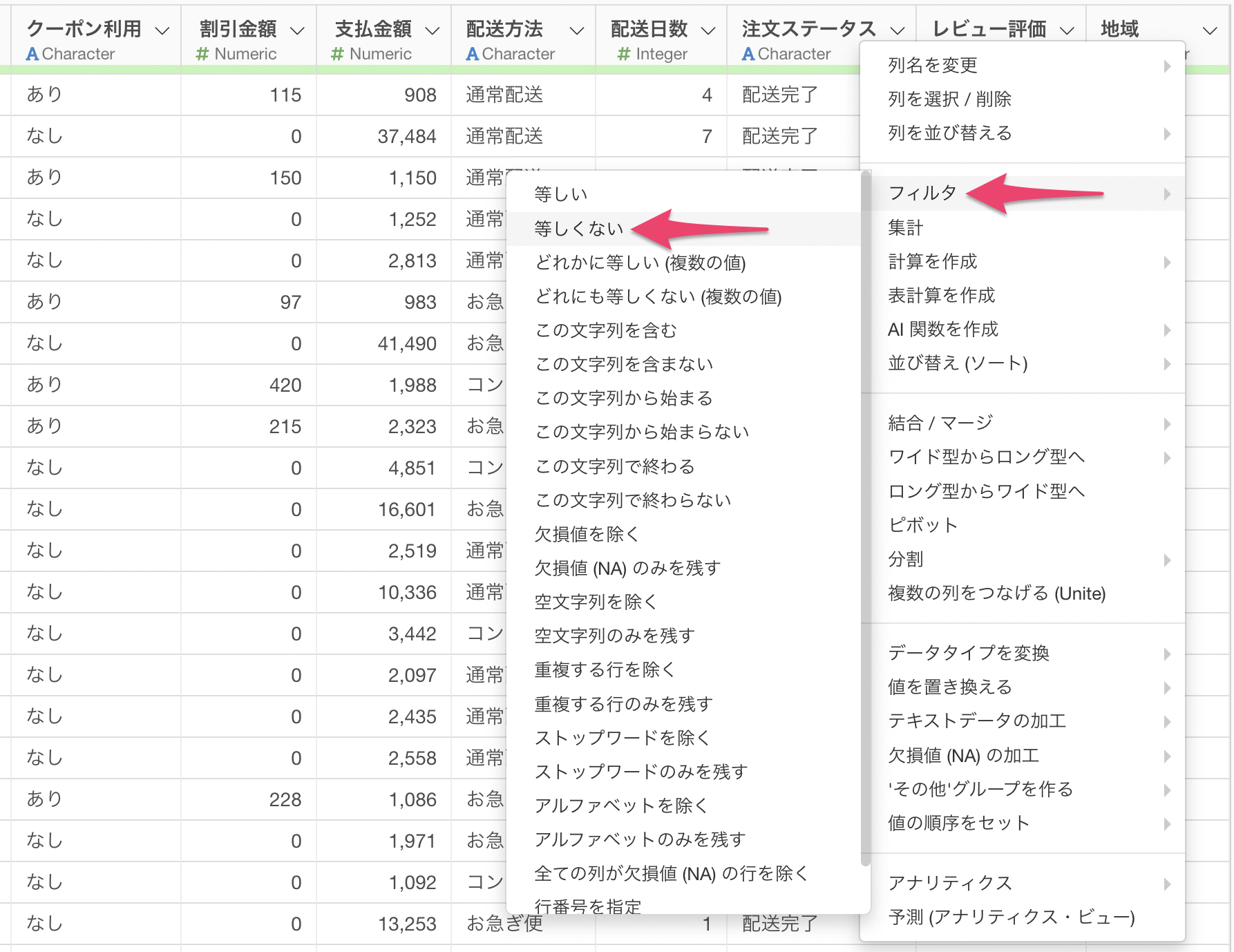Screen dimensions: 1234x952
Task: Click the Integer hash icon under 配送日数
Action: coord(623,54)
